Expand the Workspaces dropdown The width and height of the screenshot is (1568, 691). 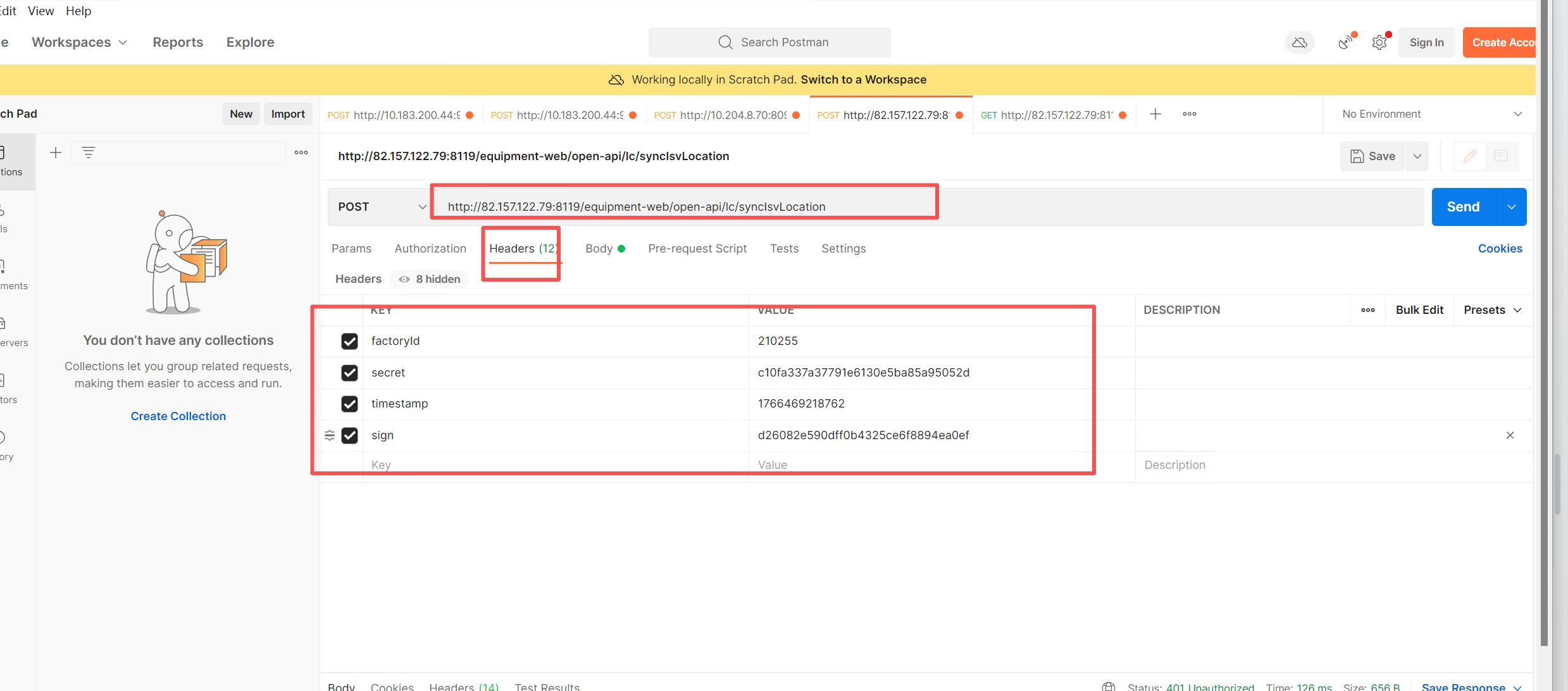(80, 42)
